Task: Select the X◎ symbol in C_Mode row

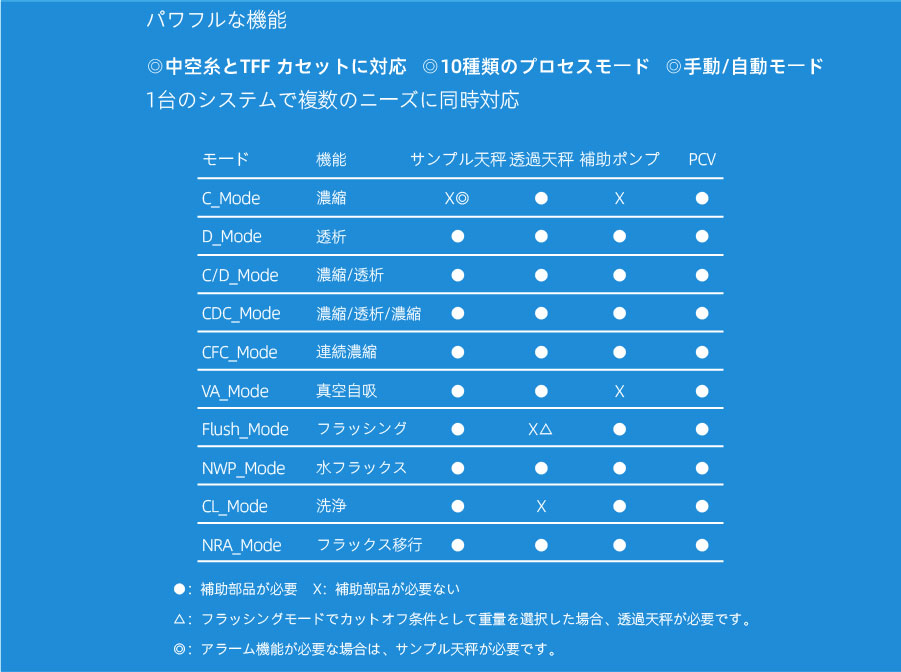Action: 457,198
